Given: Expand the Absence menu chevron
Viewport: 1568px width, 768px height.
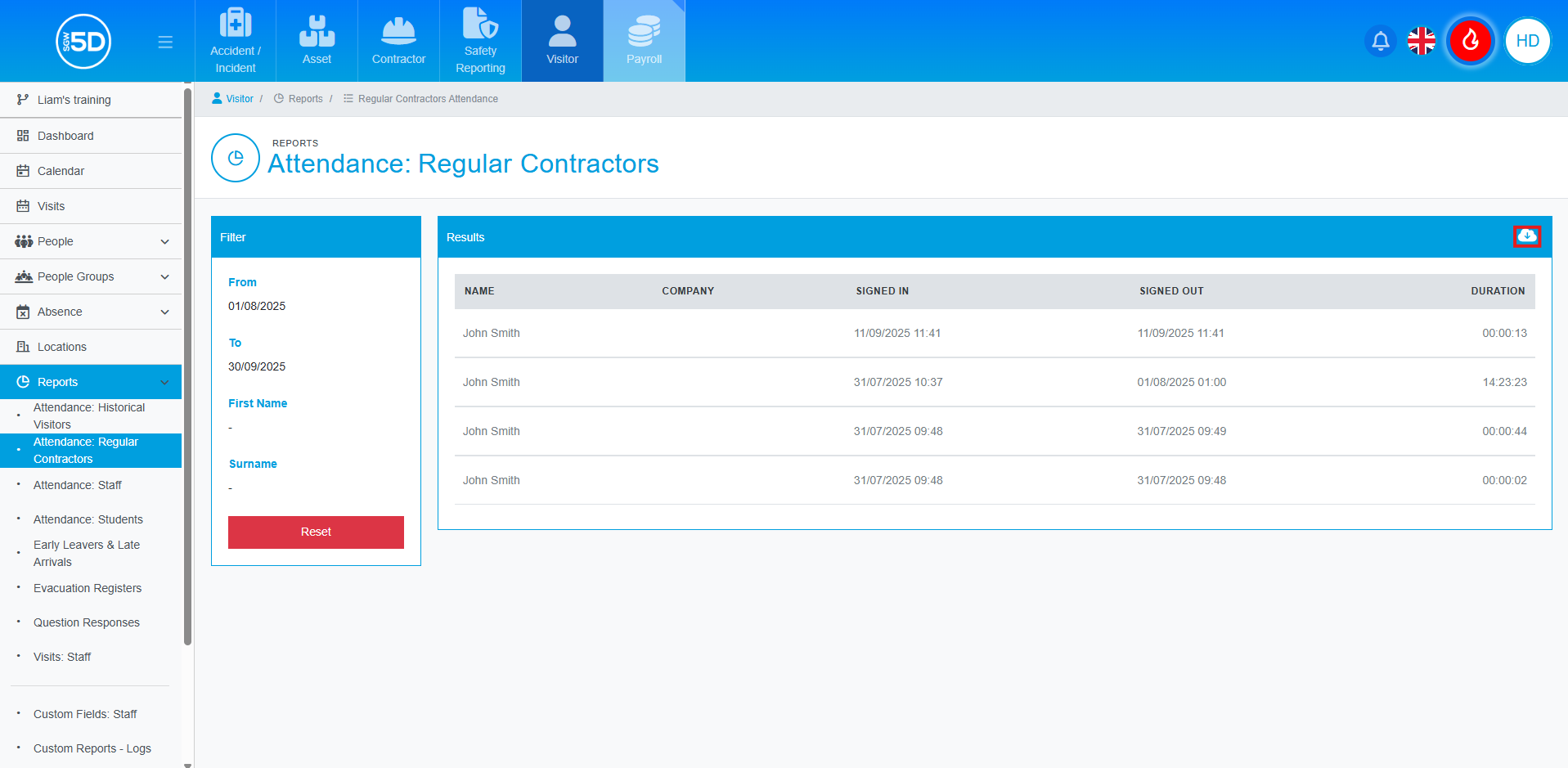Looking at the screenshot, I should pos(164,312).
